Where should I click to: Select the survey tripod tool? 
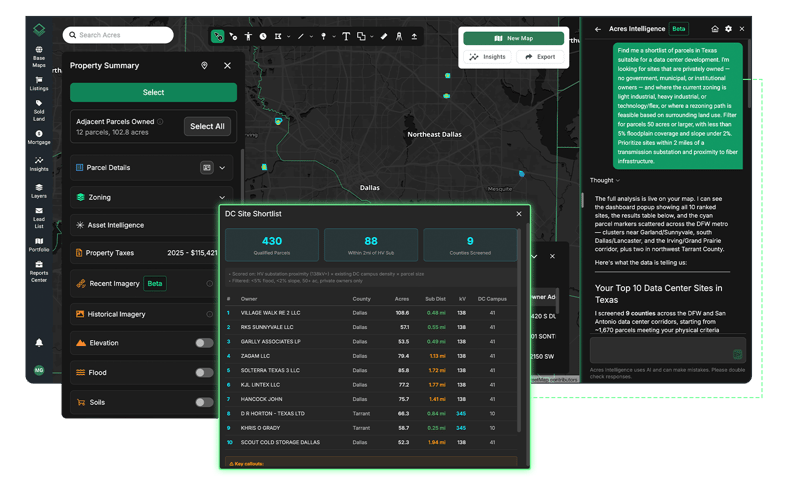coord(399,36)
